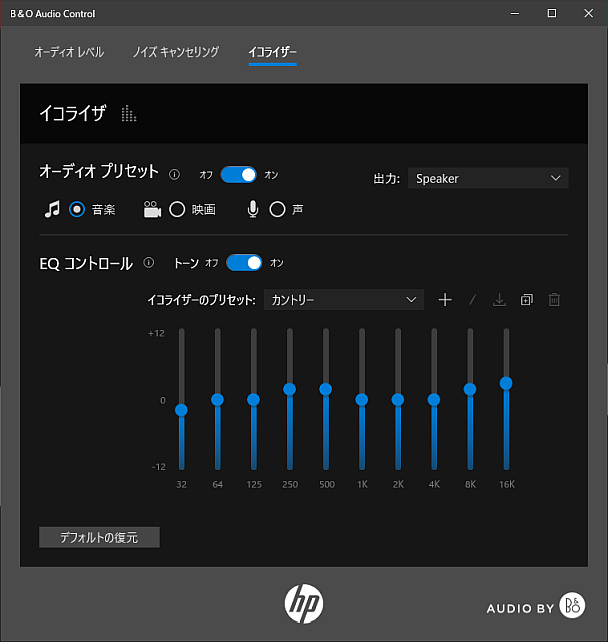Click the 500 Hz slider handle

[x=325, y=389]
